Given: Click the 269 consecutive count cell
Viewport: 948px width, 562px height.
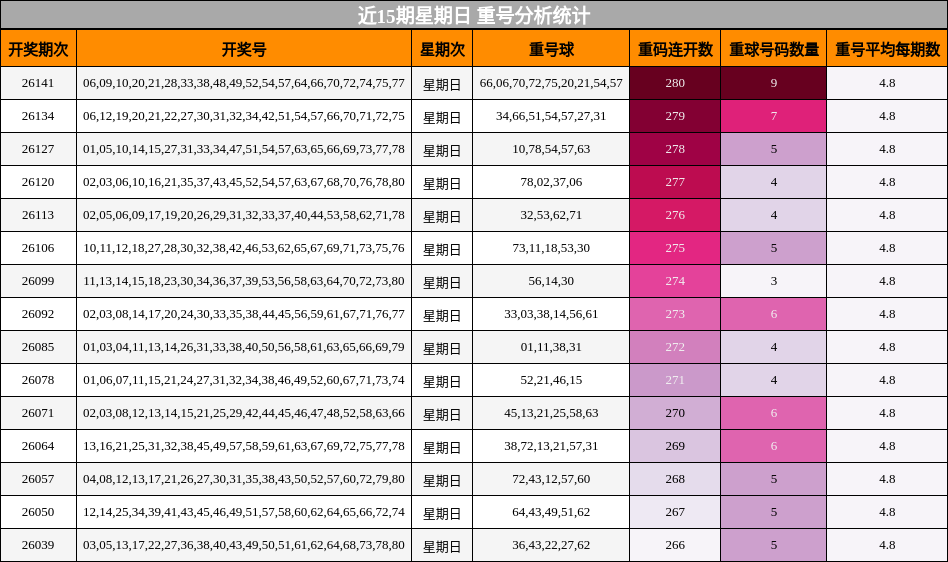Looking at the screenshot, I should click(x=675, y=446).
